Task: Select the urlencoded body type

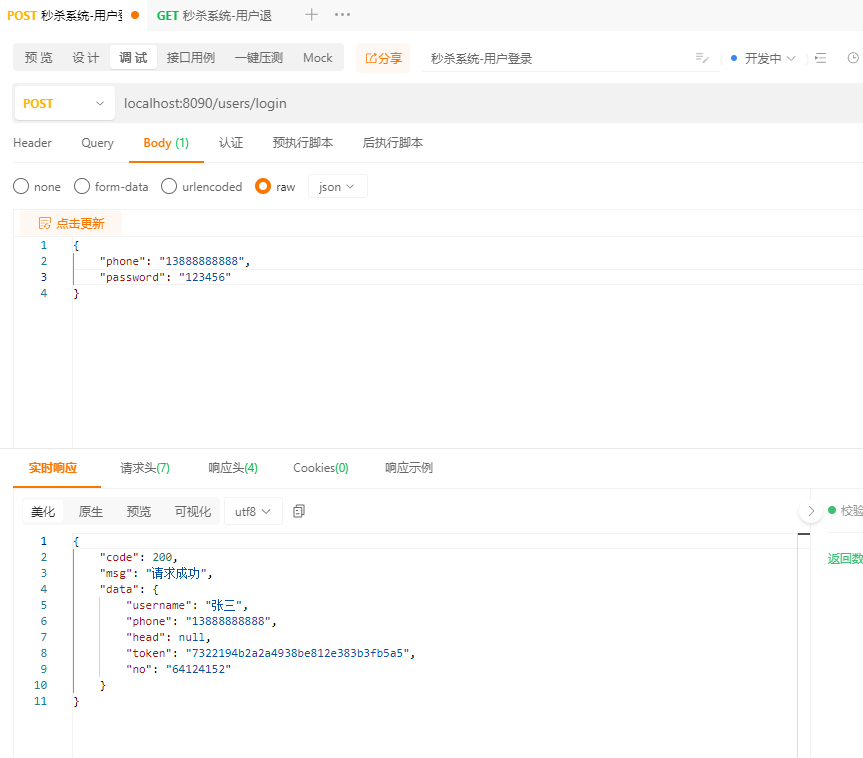Action: click(169, 187)
